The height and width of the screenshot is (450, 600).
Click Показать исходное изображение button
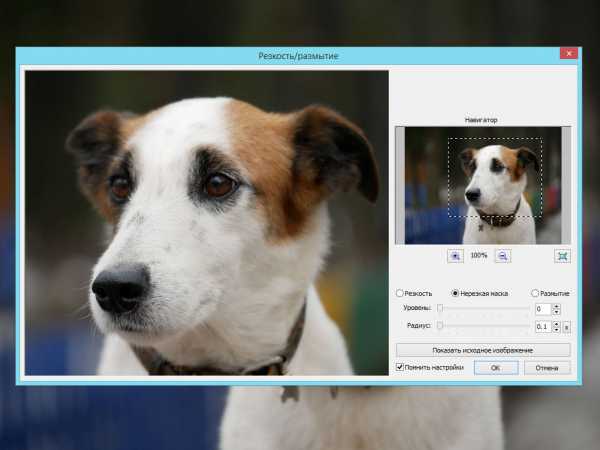pyautogui.click(x=483, y=350)
